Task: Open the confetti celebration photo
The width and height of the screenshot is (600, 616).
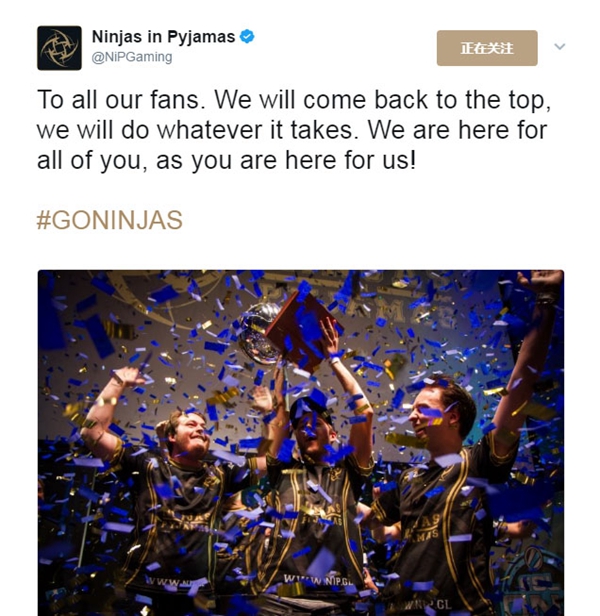Action: point(301,443)
